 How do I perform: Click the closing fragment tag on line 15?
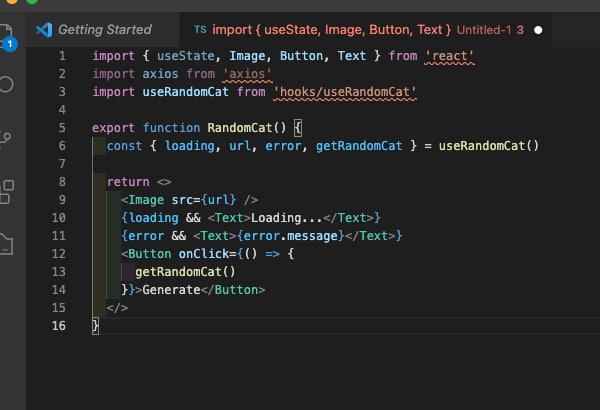[117, 308]
